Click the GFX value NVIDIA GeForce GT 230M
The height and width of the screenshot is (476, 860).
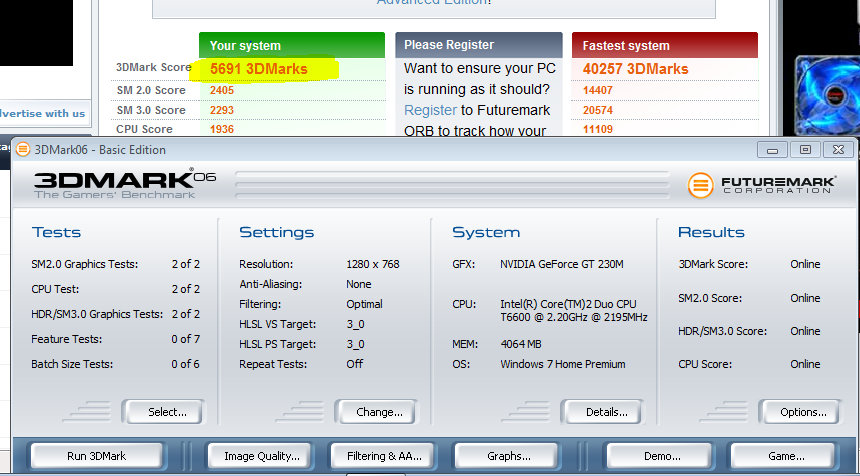coord(562,264)
